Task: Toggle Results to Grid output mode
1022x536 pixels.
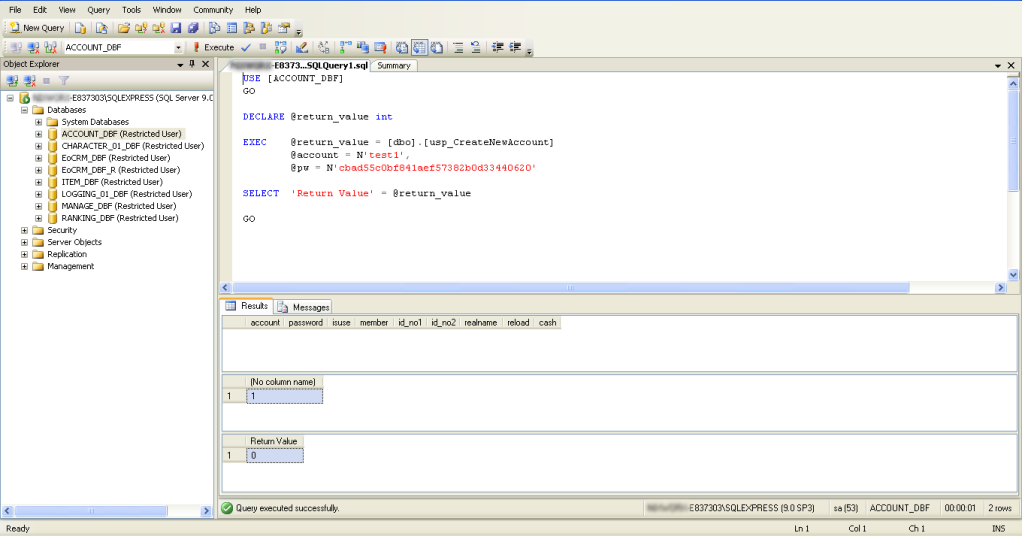Action: tap(419, 47)
